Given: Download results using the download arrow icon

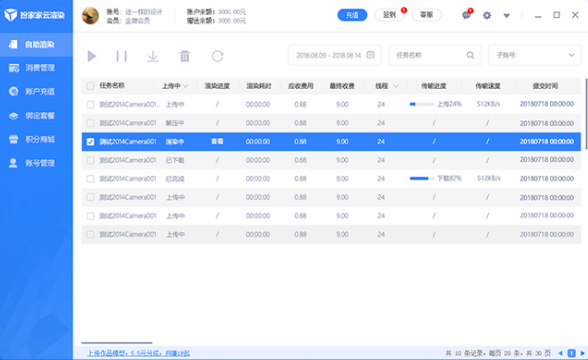Looking at the screenshot, I should pos(153,56).
